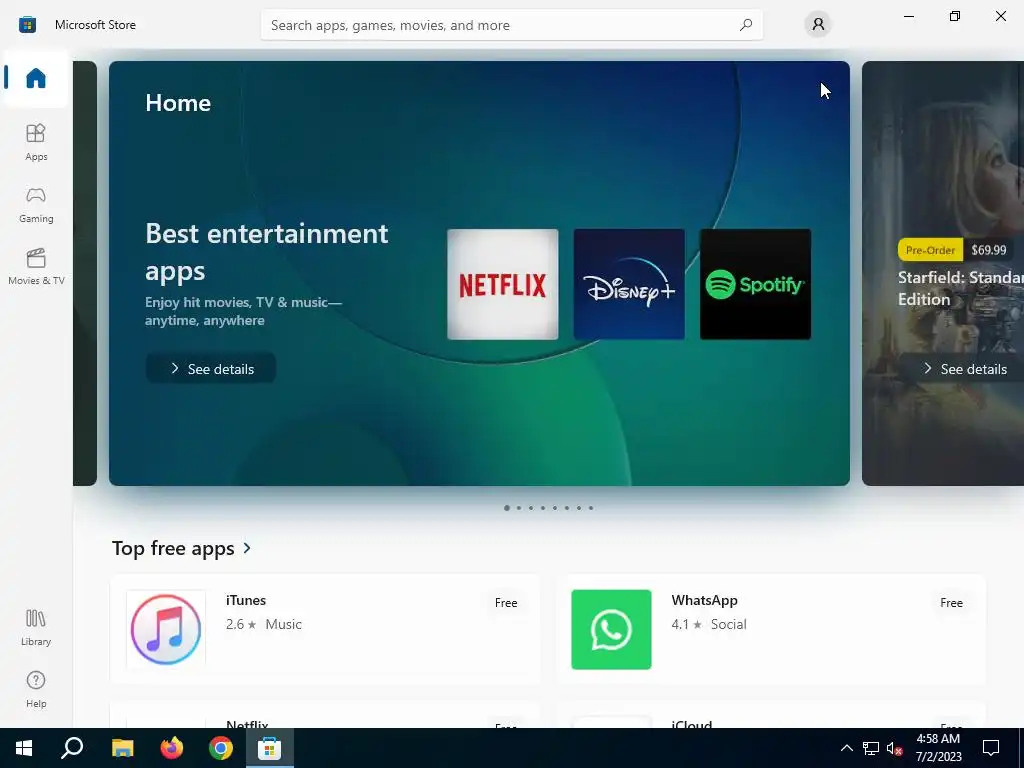Click the Top free apps heading
Image resolution: width=1024 pixels, height=768 pixels.
coord(173,548)
